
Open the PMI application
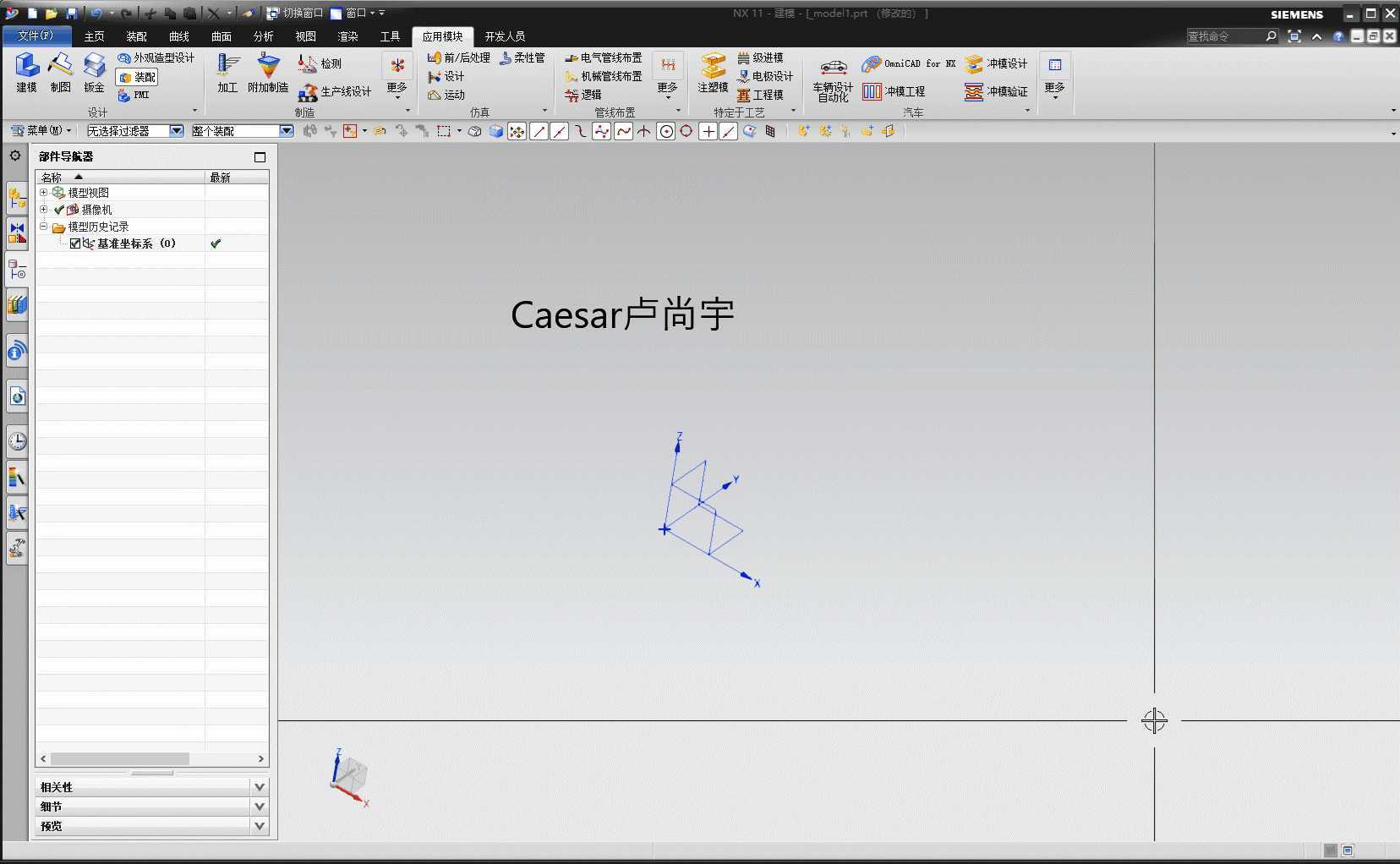(134, 96)
